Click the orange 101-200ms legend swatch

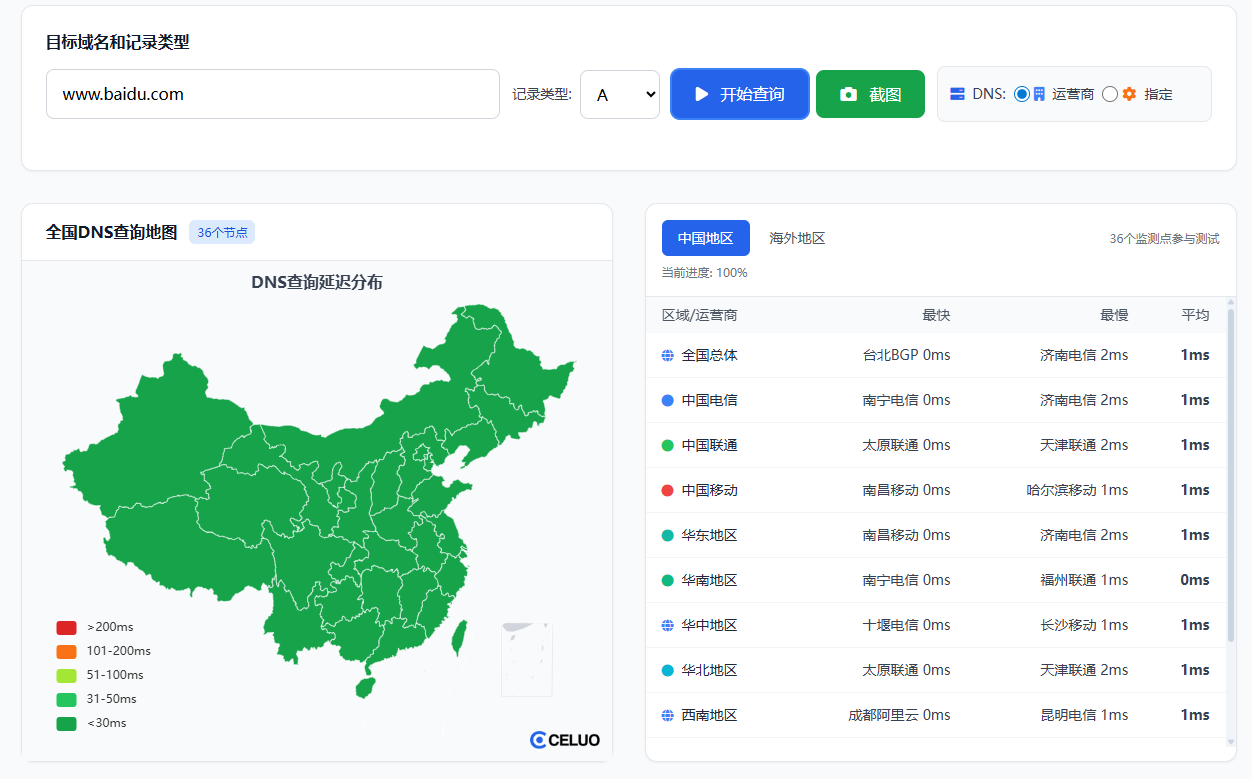(66, 651)
